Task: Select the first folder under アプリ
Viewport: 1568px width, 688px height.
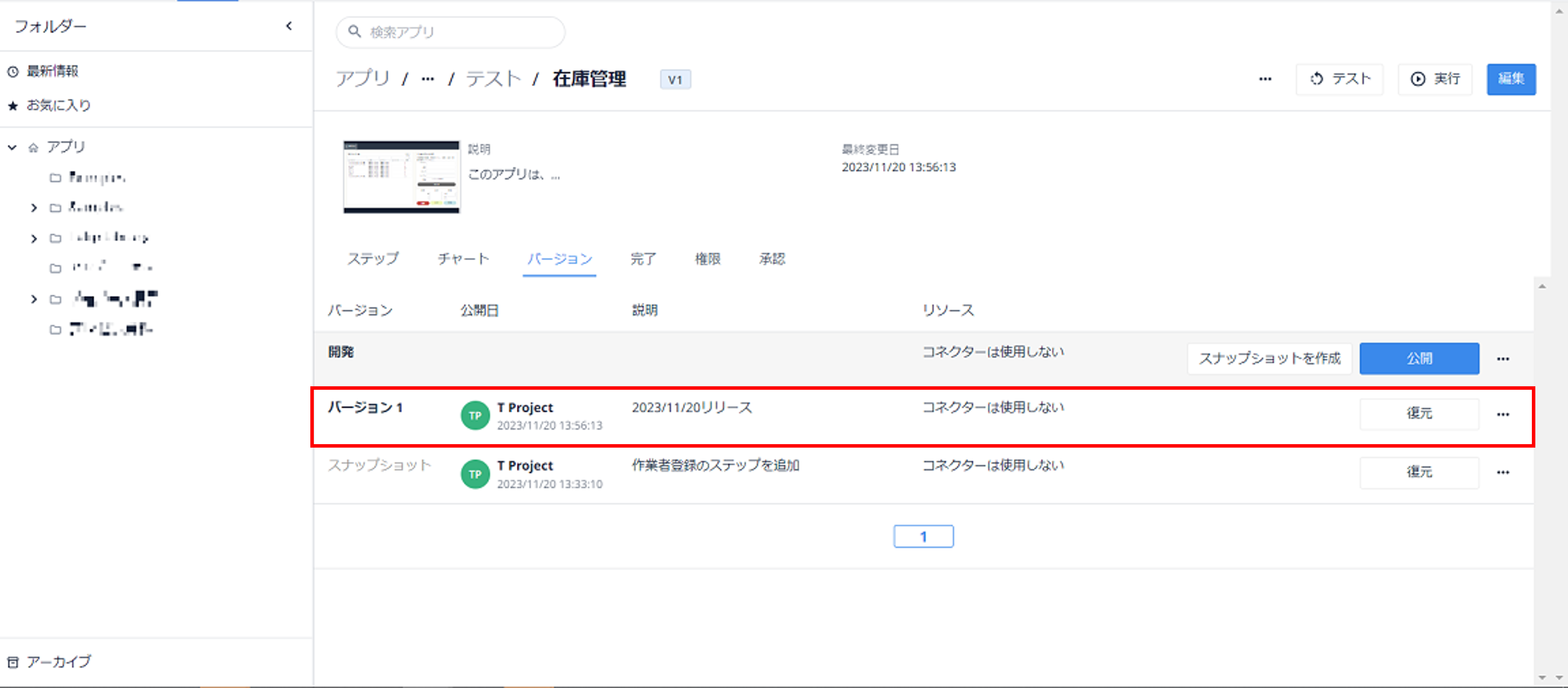Action: (x=97, y=177)
